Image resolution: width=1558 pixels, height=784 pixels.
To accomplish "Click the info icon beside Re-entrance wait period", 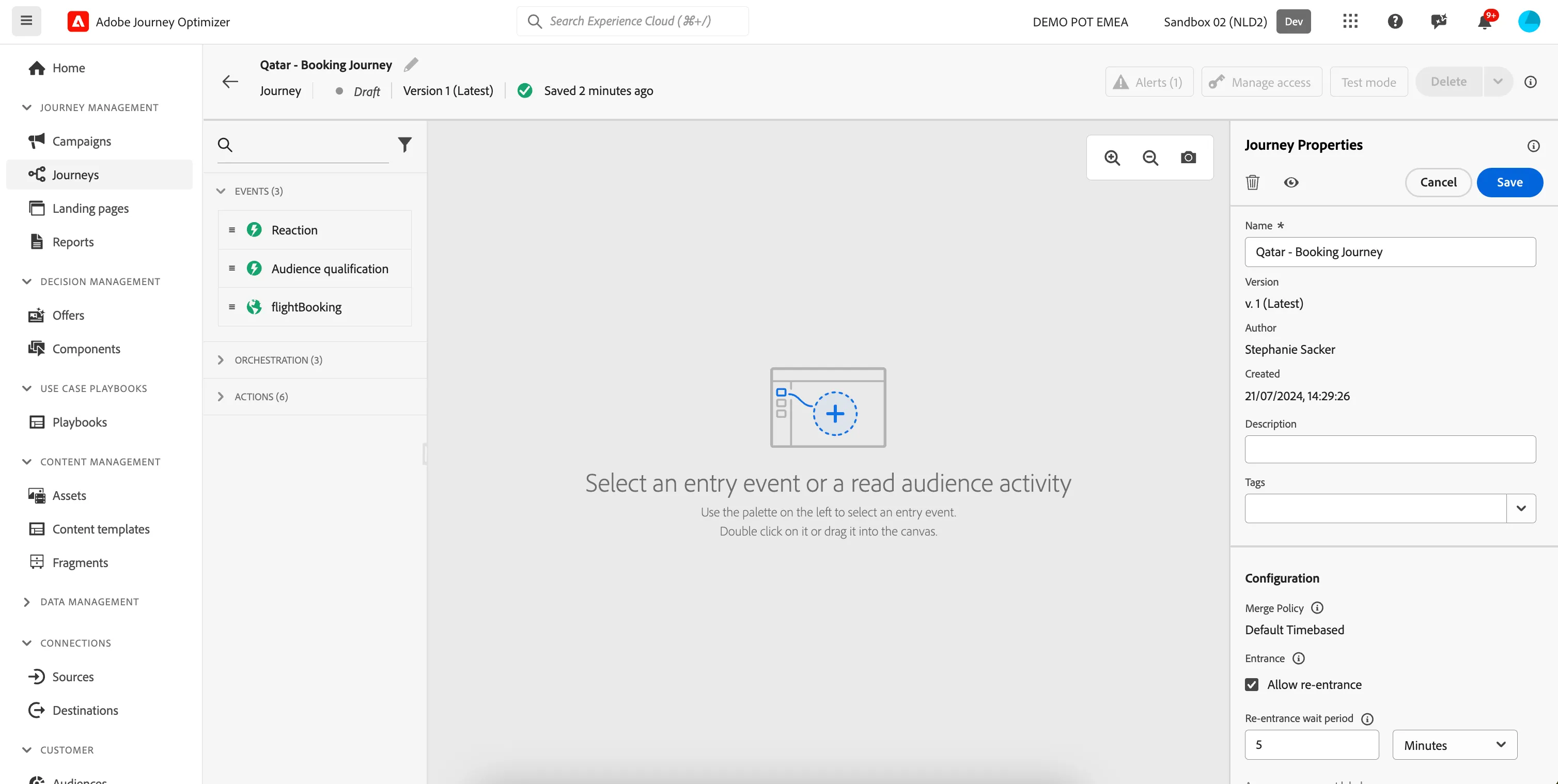I will (1367, 719).
